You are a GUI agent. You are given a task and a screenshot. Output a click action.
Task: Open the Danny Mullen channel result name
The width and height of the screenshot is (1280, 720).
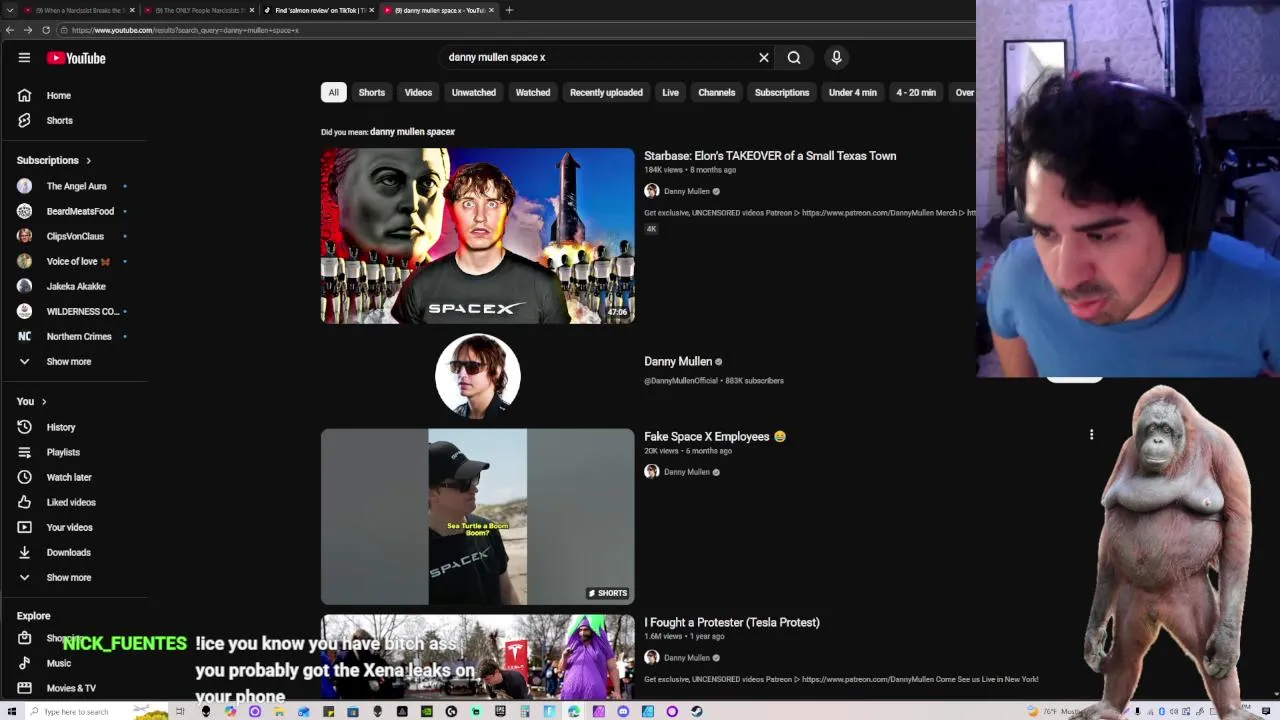(x=678, y=362)
